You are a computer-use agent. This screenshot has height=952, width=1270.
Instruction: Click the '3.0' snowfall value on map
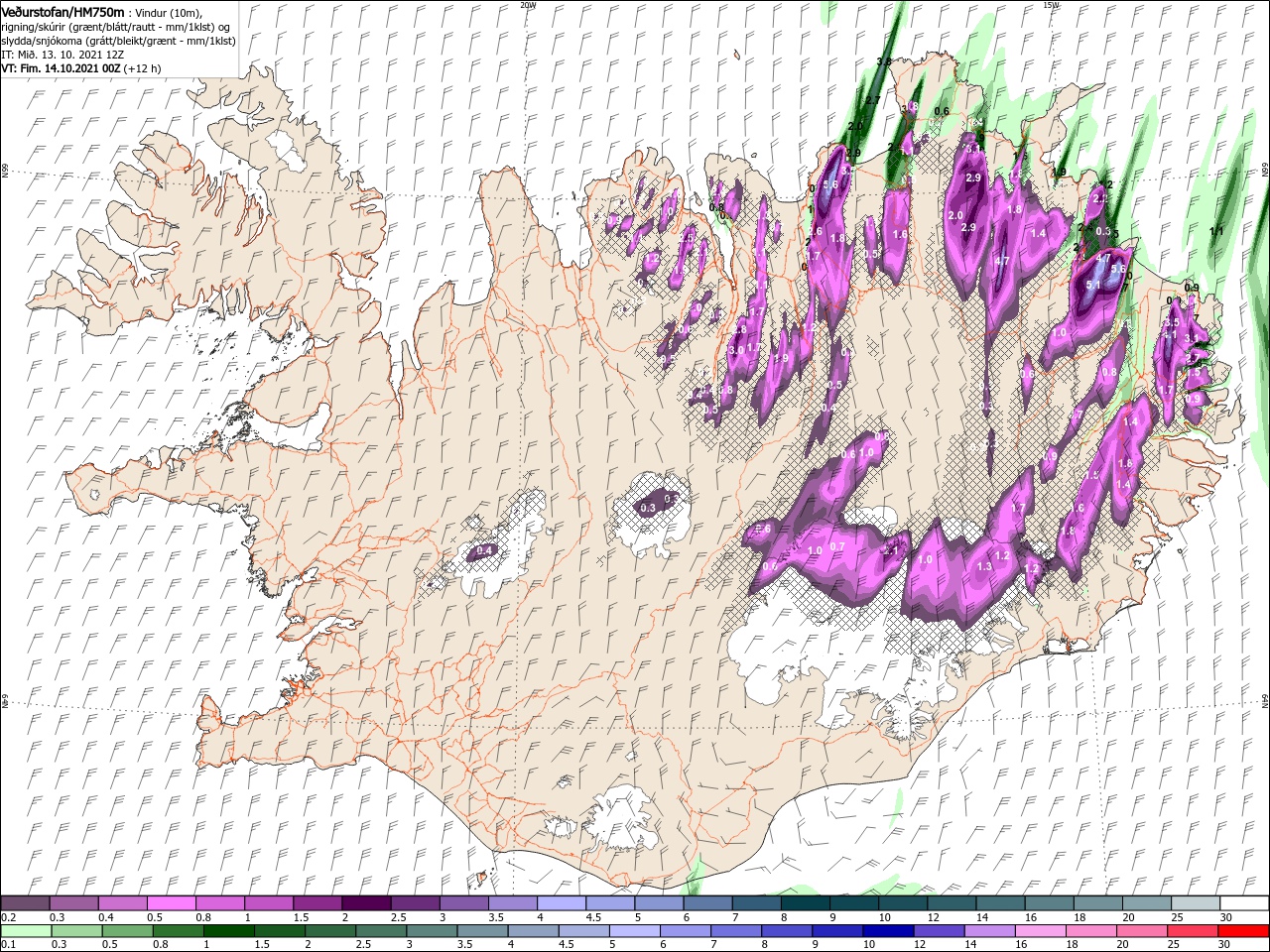(736, 350)
